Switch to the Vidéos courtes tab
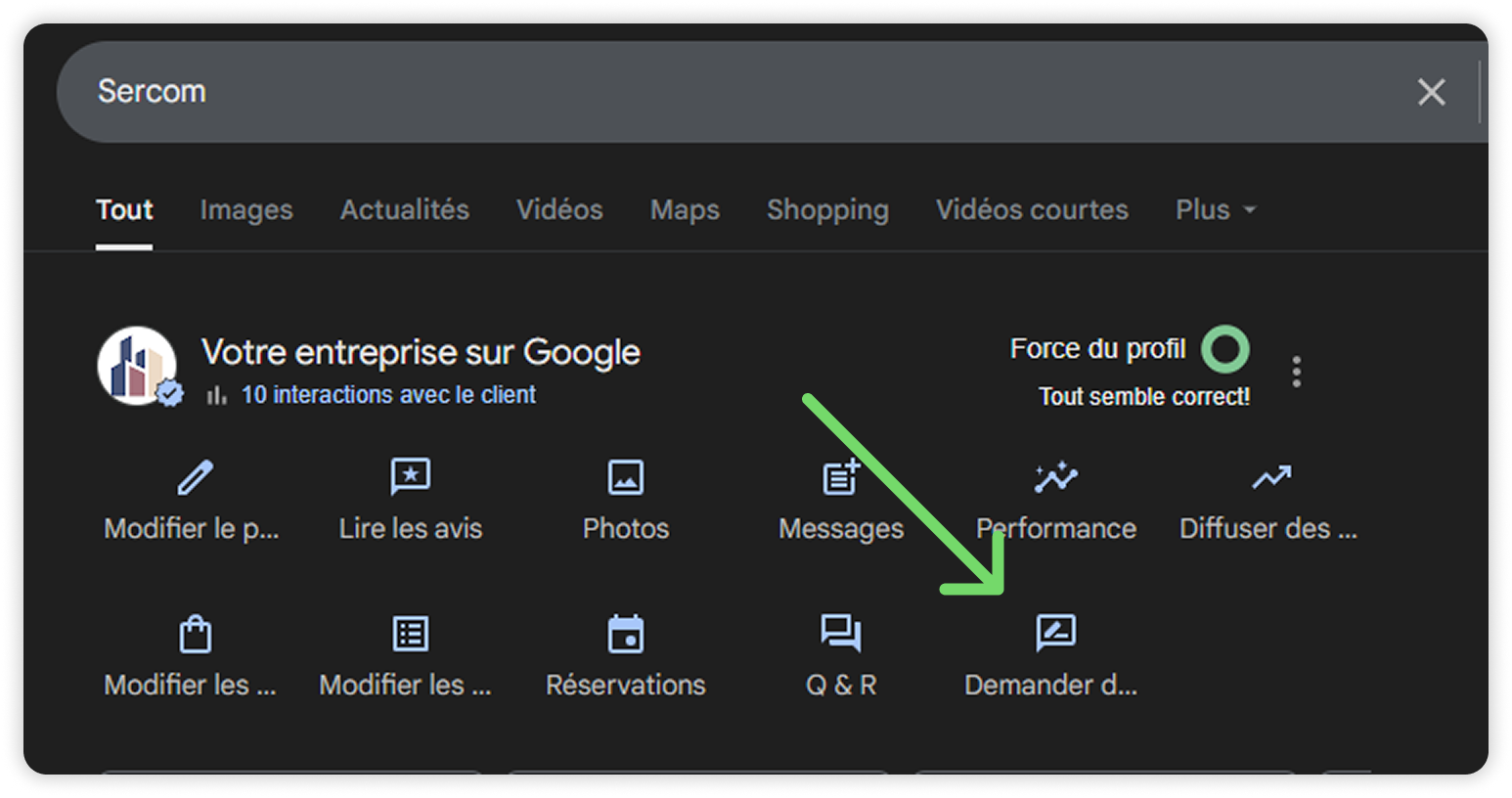The height and width of the screenshot is (798, 1512). [1032, 209]
